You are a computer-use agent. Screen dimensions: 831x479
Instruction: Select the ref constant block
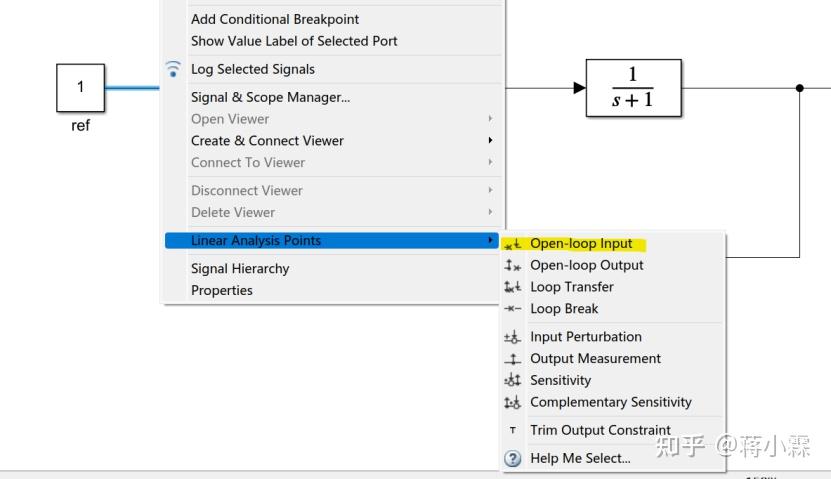(x=80, y=87)
